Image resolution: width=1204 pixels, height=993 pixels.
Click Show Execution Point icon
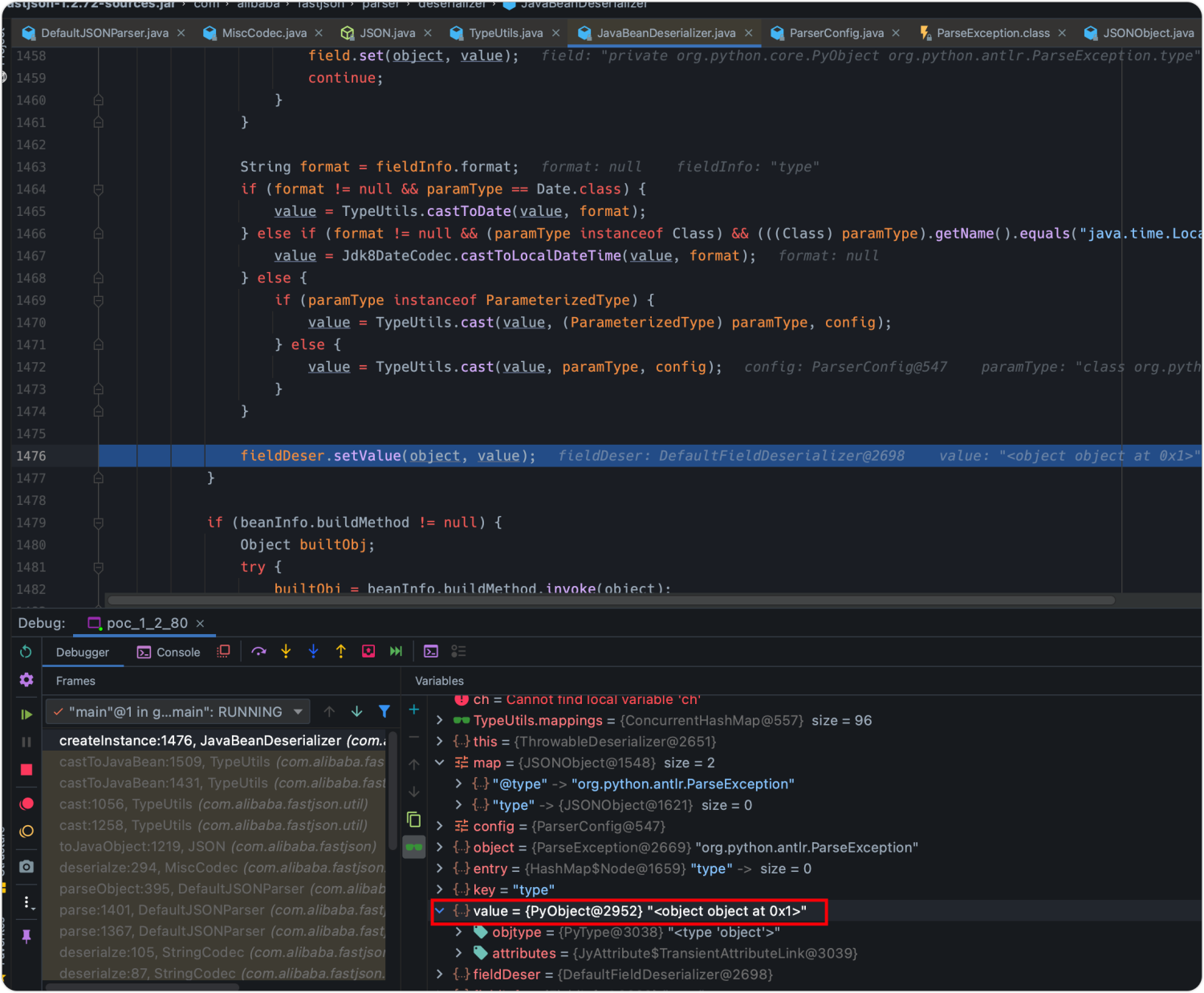tap(224, 651)
